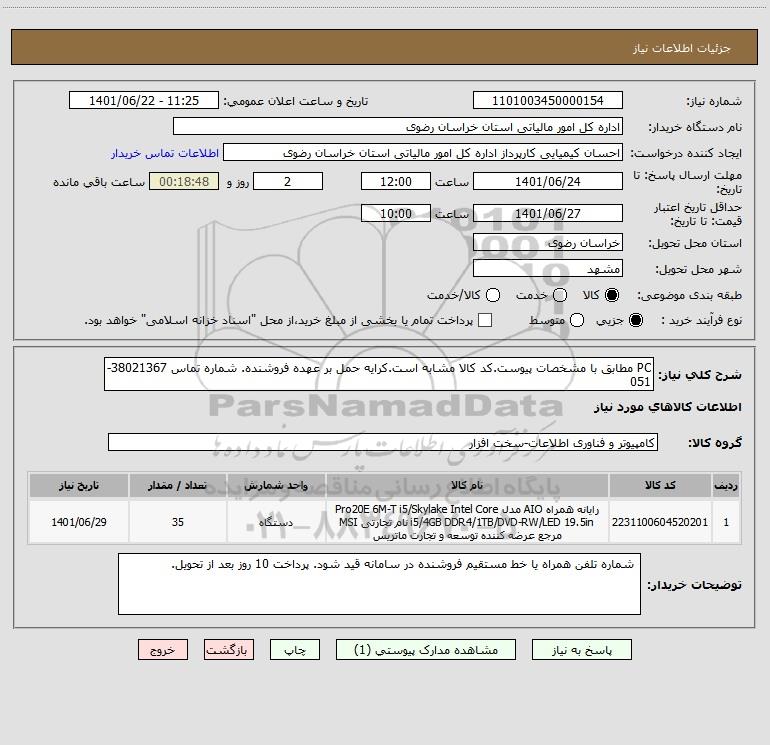Click the validity time field 10:00
Viewport: 770px width, 745px height.
tap(396, 213)
